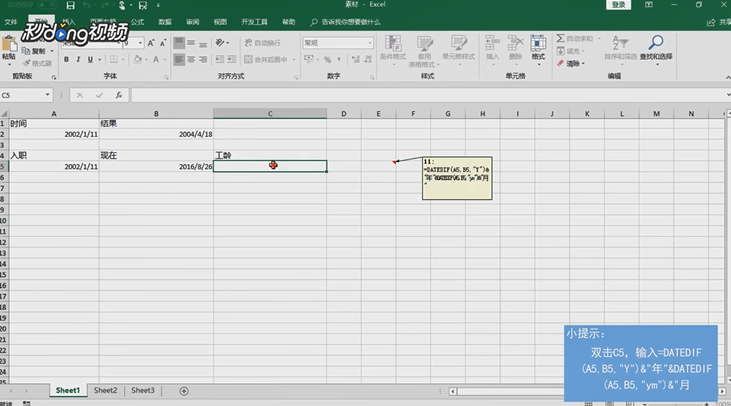Click the Delete cells (删除) icon
This screenshot has height=406, width=731.
[x=515, y=43]
